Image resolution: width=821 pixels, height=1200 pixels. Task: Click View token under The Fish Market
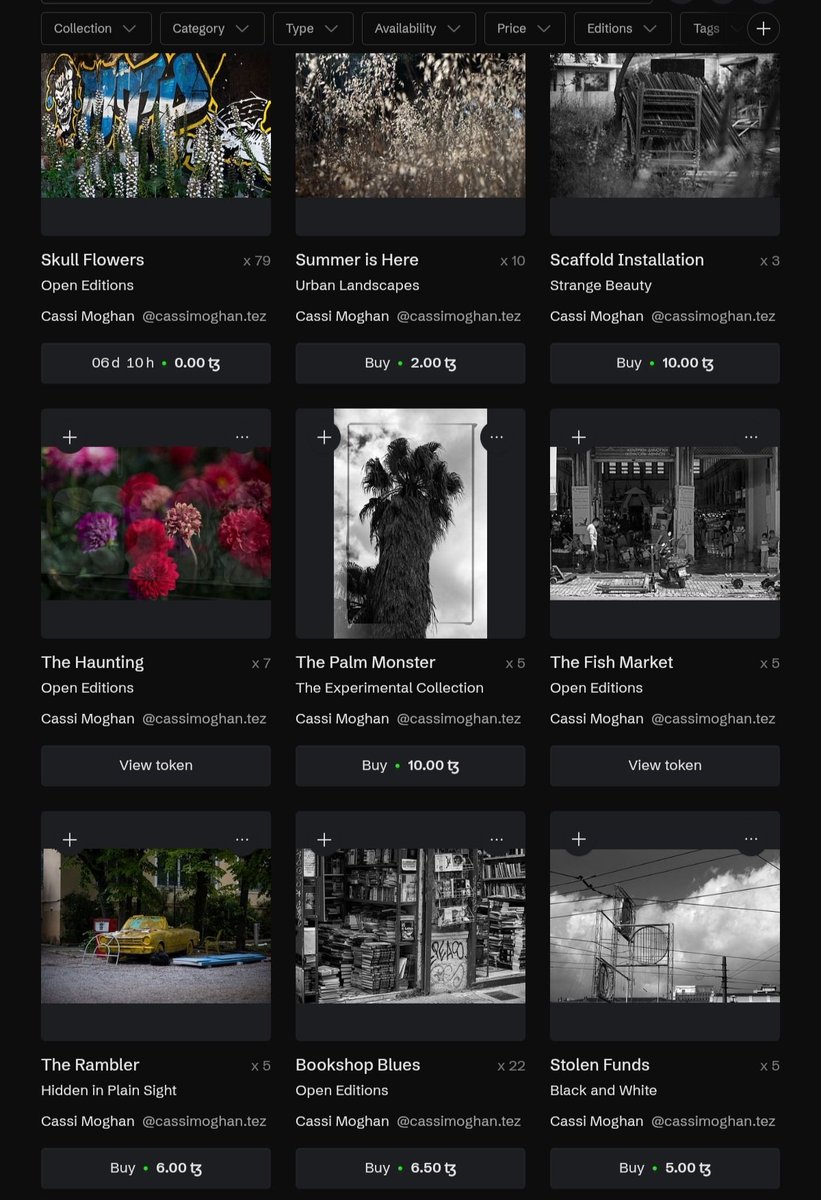click(665, 765)
